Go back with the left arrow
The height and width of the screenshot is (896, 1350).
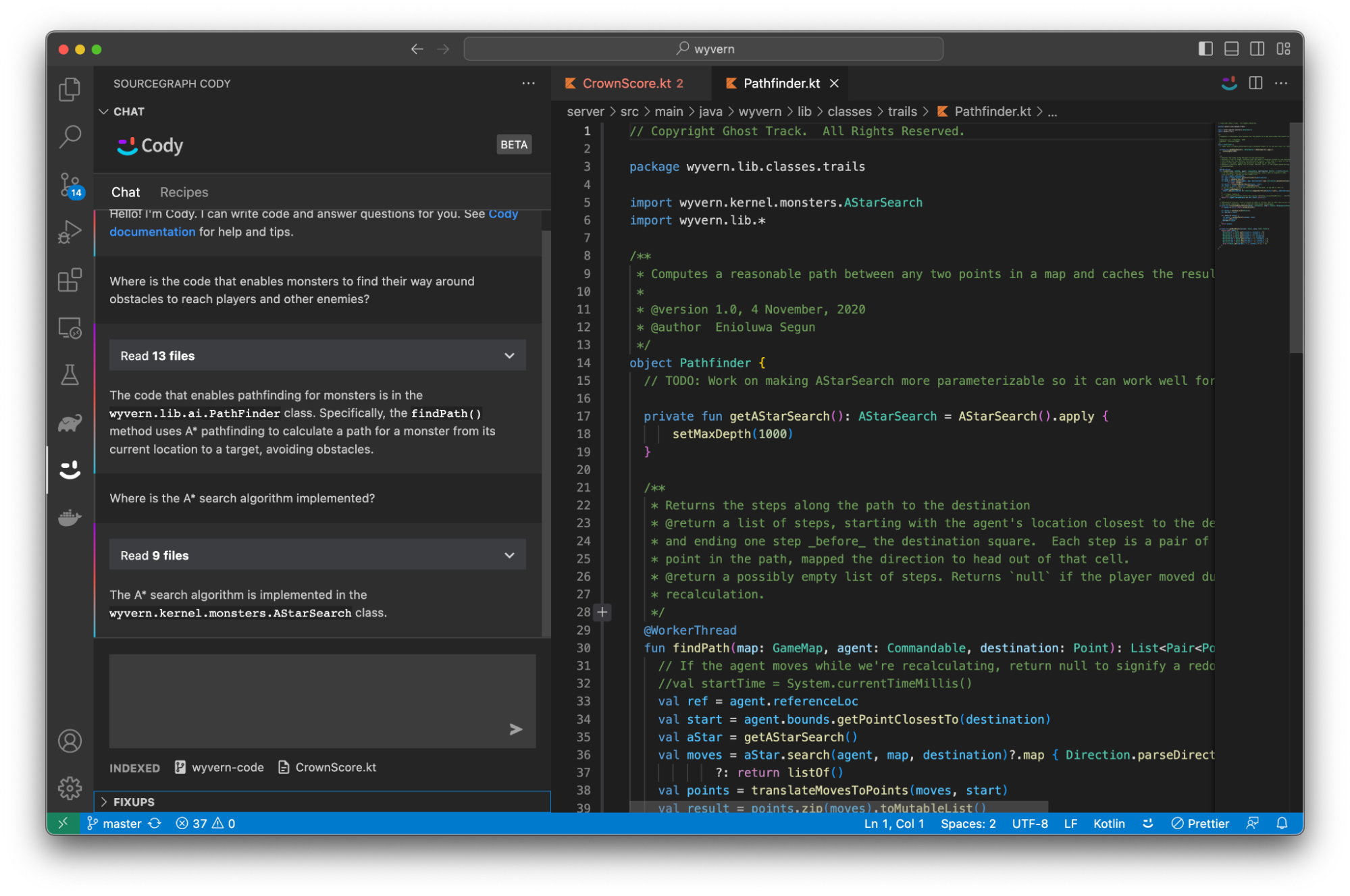pyautogui.click(x=417, y=49)
